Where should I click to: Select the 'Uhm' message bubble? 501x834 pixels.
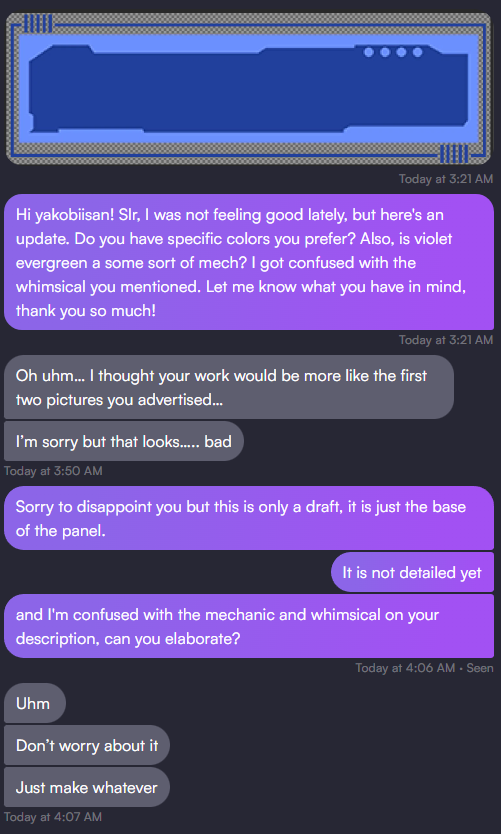coord(35,703)
